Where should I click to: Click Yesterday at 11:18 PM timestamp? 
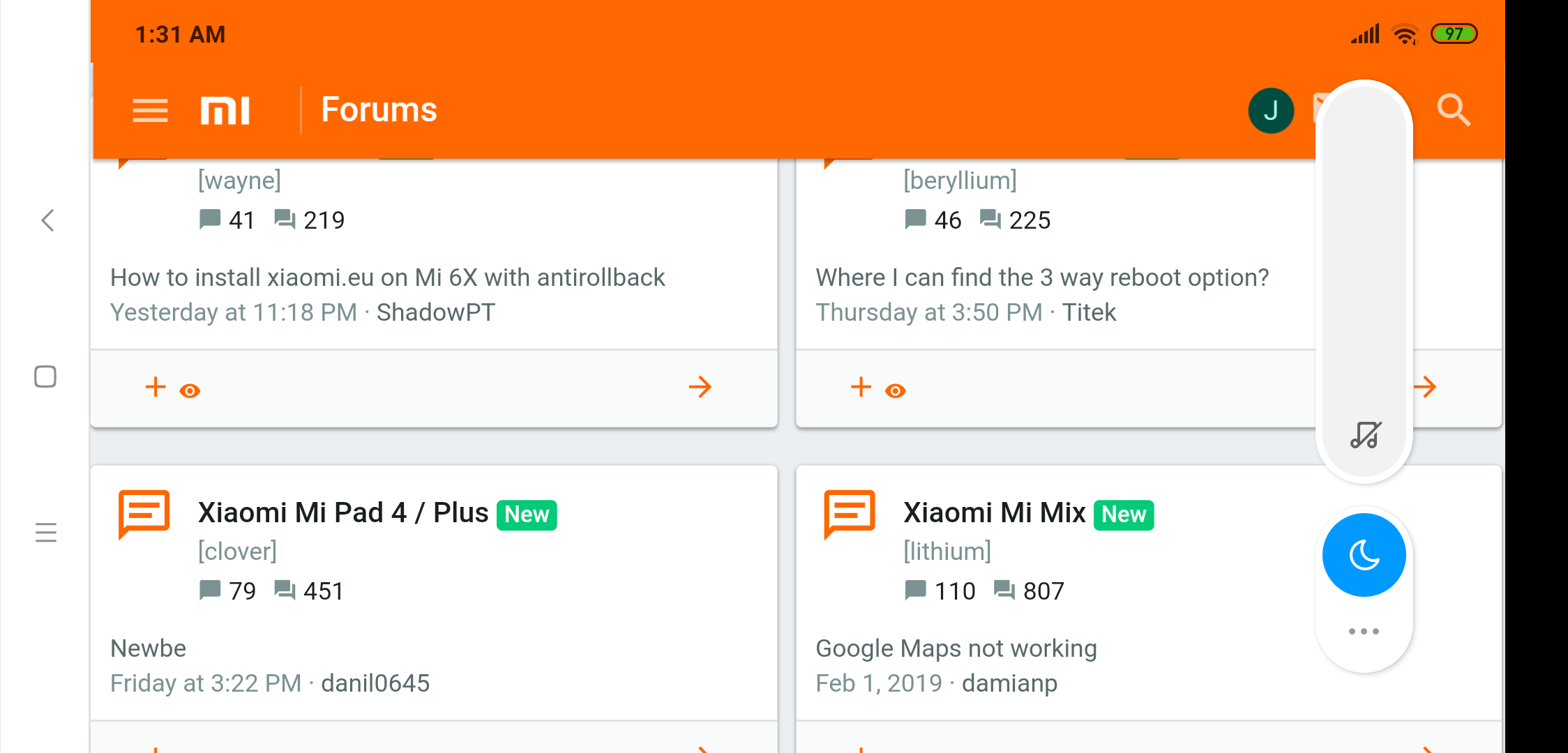(234, 312)
